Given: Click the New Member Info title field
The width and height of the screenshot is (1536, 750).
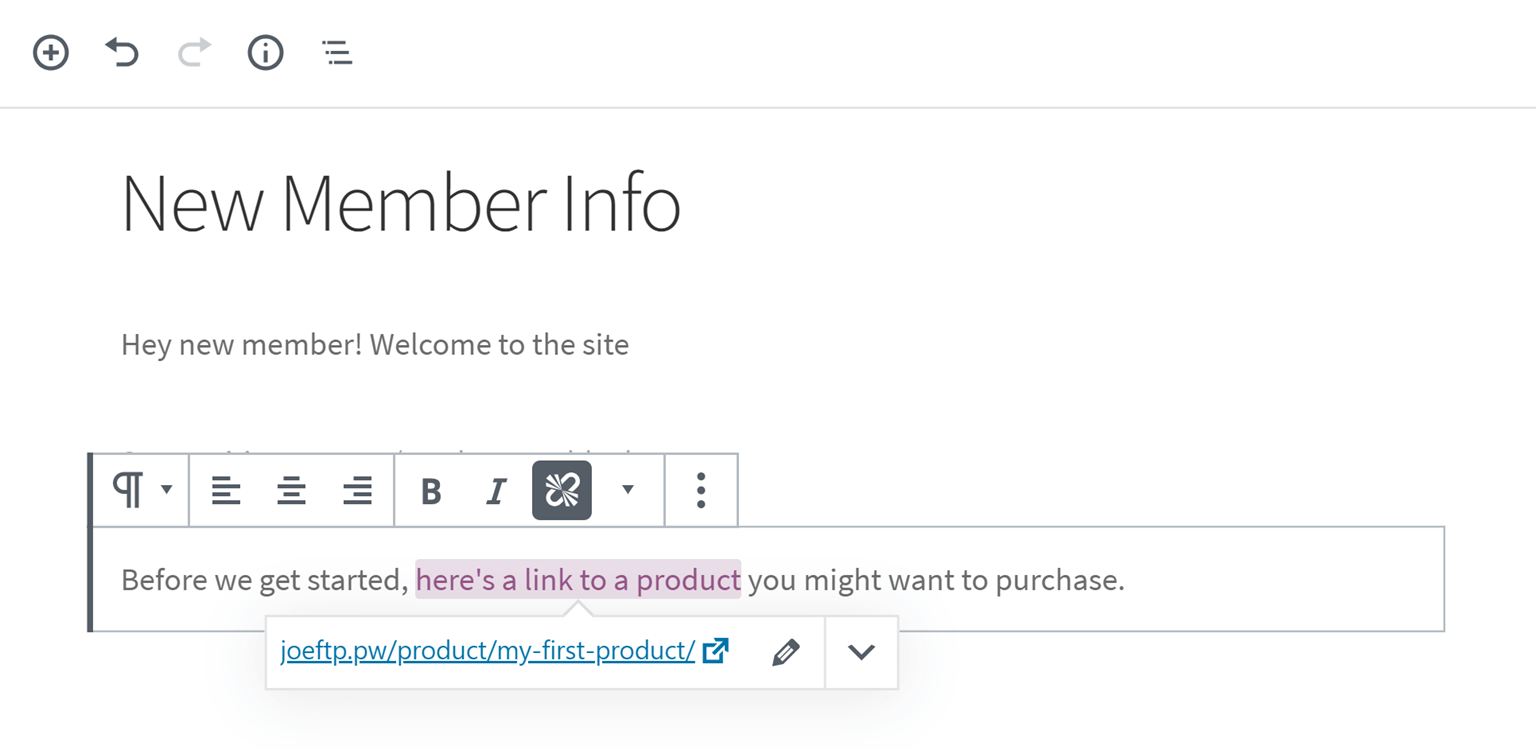Looking at the screenshot, I should pyautogui.click(x=401, y=203).
